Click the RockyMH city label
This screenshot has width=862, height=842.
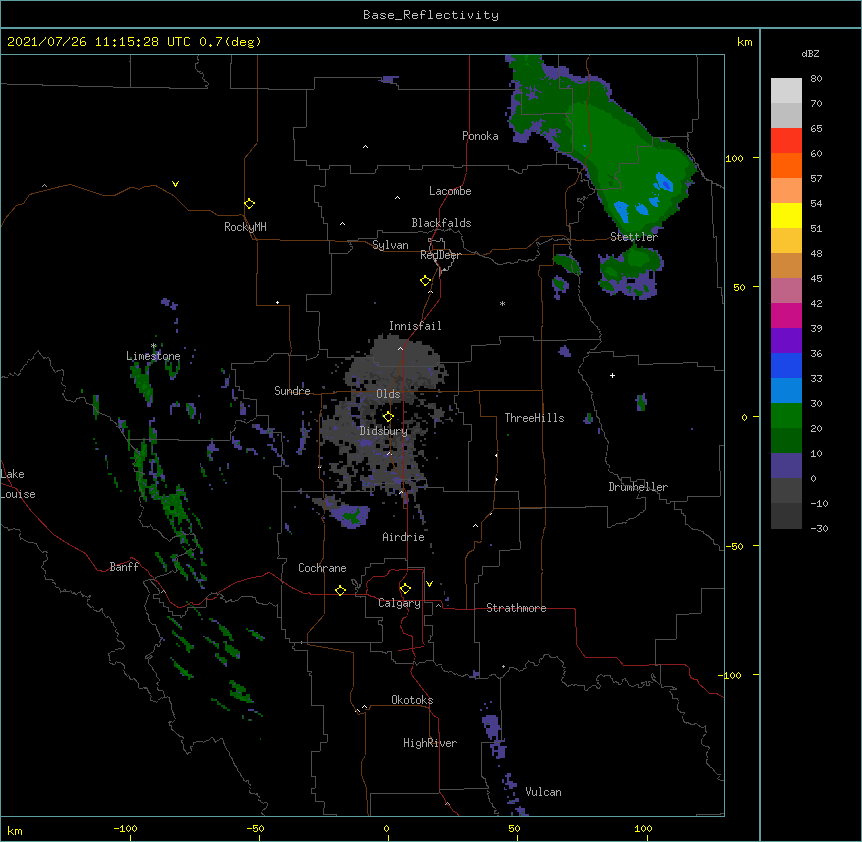pyautogui.click(x=245, y=226)
